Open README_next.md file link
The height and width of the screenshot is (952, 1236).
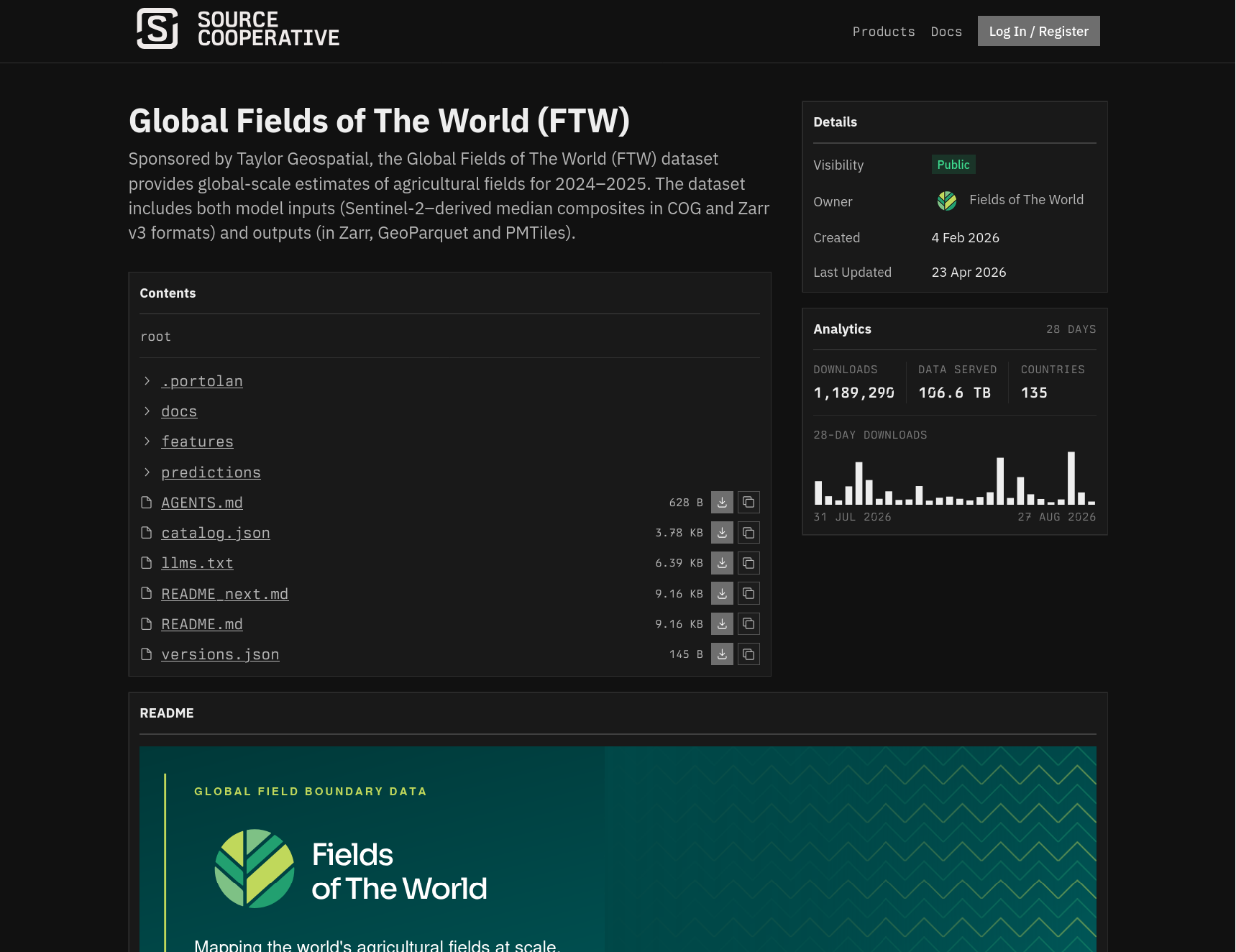click(224, 594)
